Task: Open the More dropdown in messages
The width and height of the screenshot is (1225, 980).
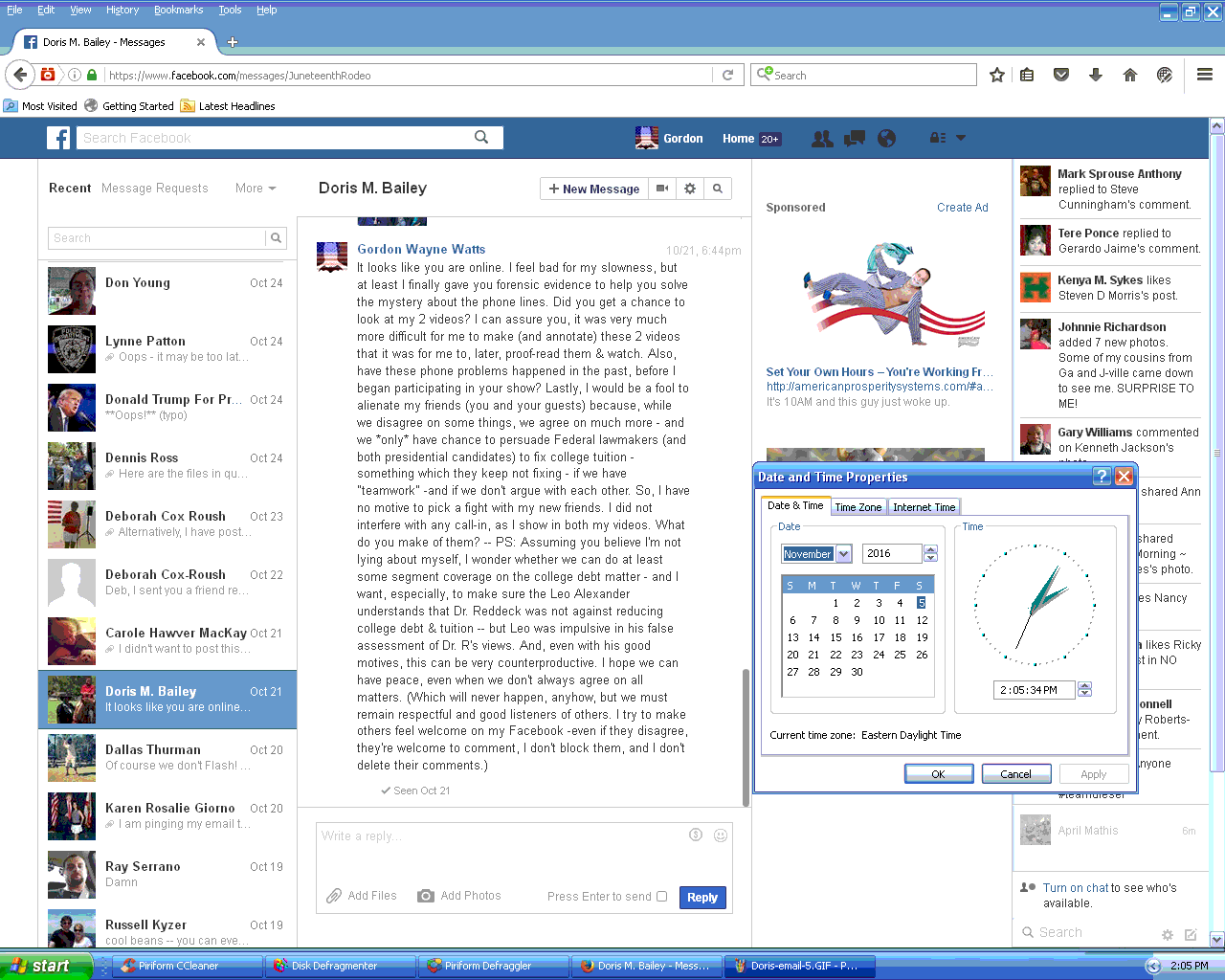Action: (256, 189)
